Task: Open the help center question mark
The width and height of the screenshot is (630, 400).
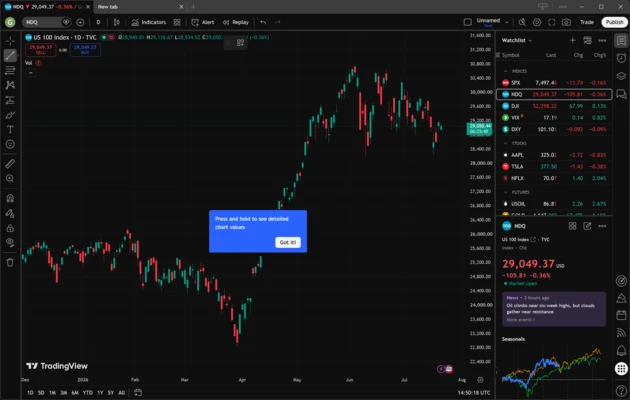Action: 621,390
